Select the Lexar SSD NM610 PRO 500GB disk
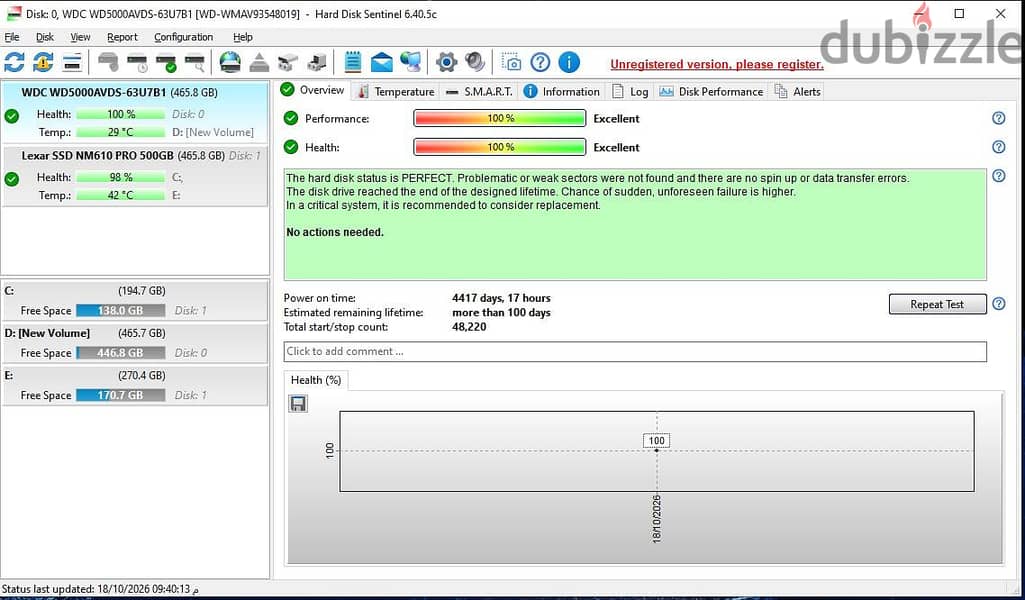This screenshot has width=1025, height=600. [135, 175]
